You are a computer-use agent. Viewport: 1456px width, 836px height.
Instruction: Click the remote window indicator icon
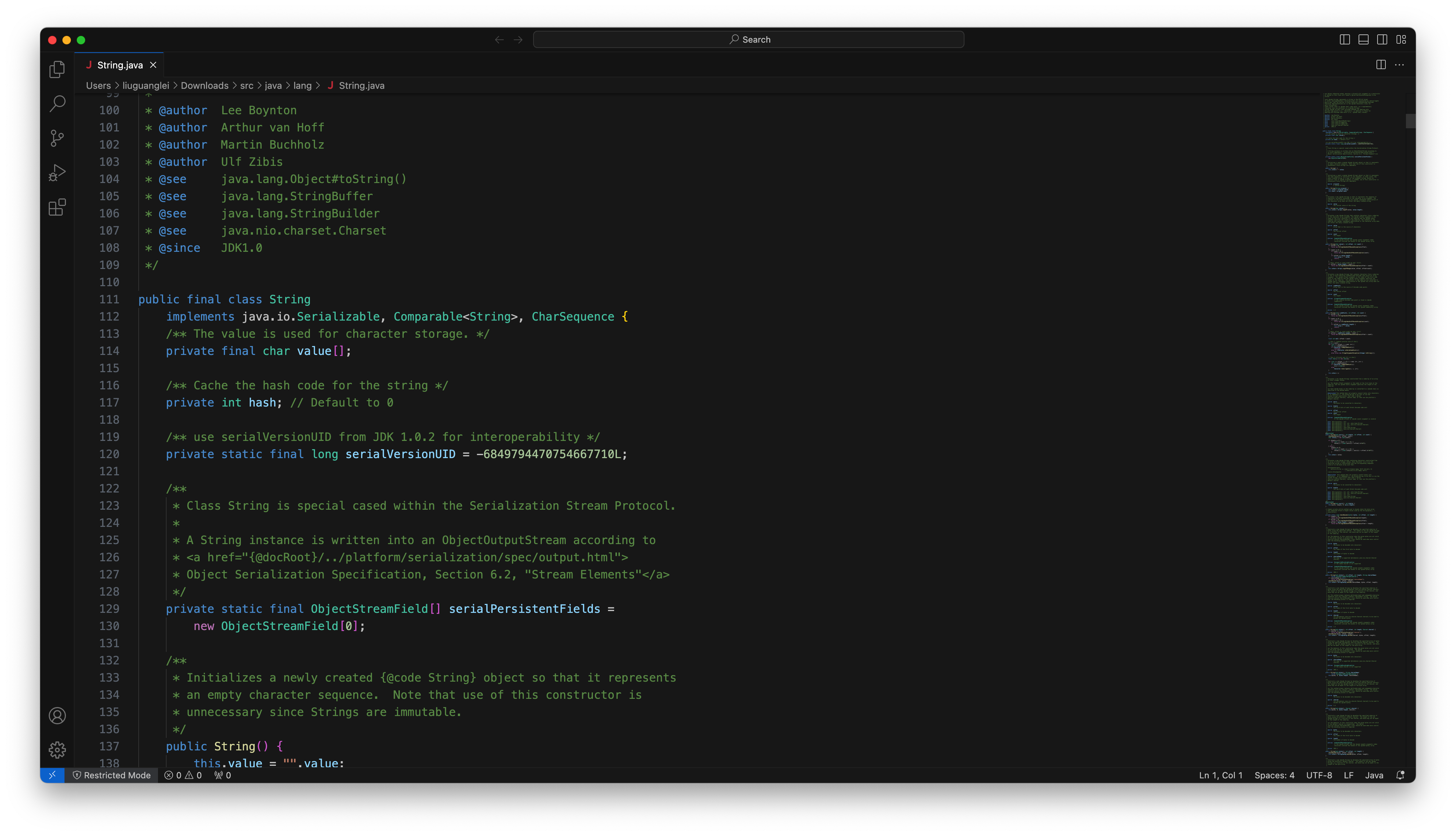click(x=52, y=775)
